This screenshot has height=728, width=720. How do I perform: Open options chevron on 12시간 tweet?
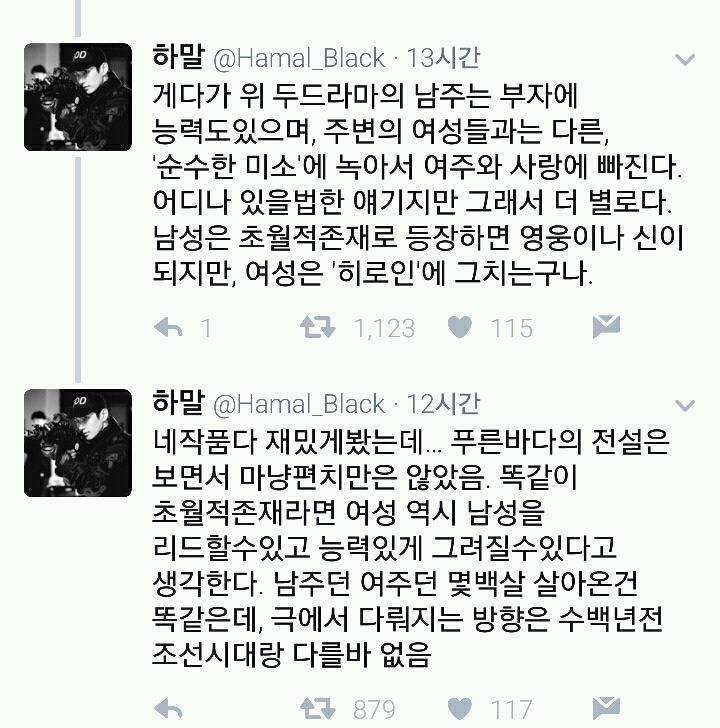685,406
